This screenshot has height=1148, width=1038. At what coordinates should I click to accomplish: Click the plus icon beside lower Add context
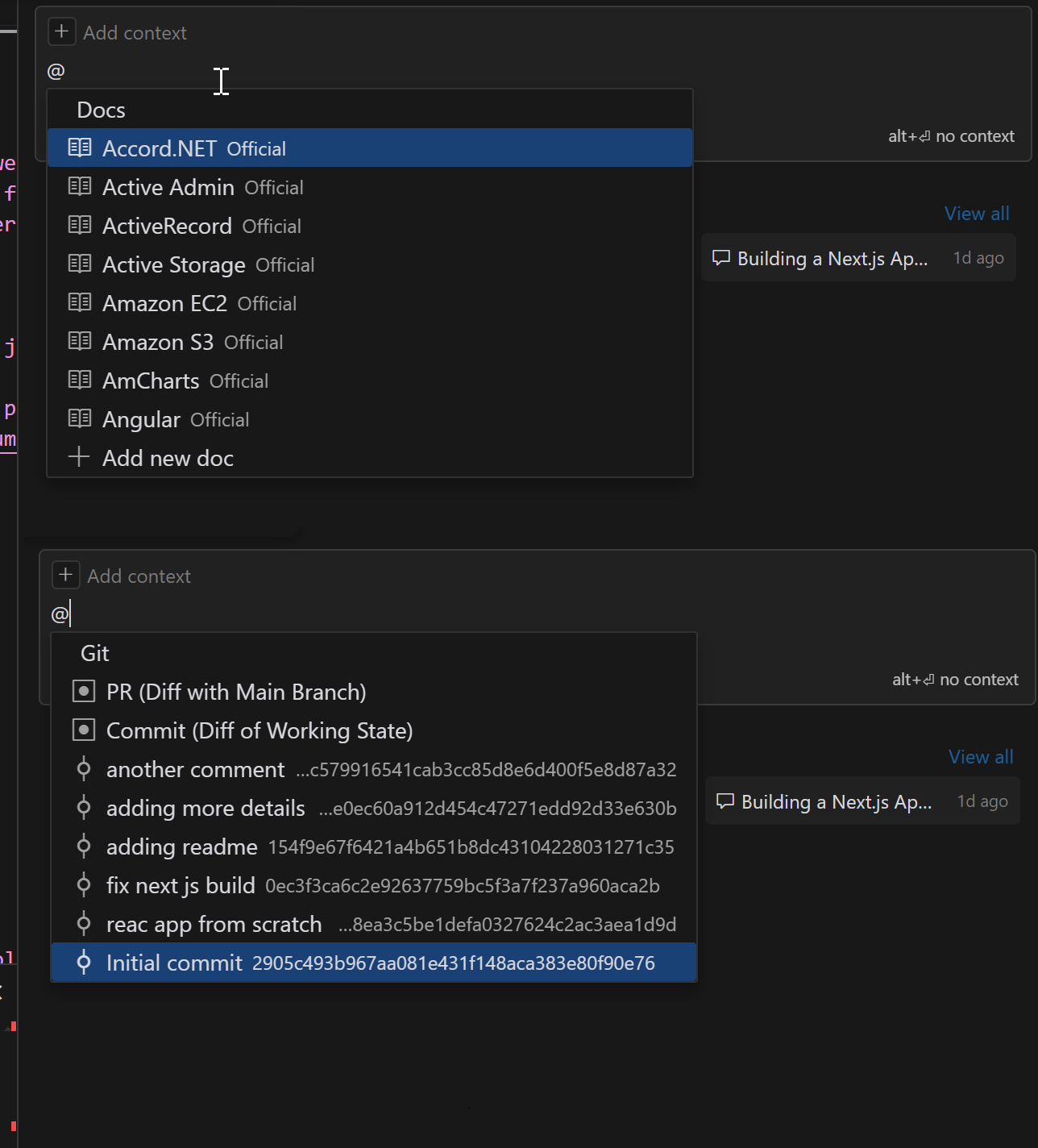[x=66, y=576]
